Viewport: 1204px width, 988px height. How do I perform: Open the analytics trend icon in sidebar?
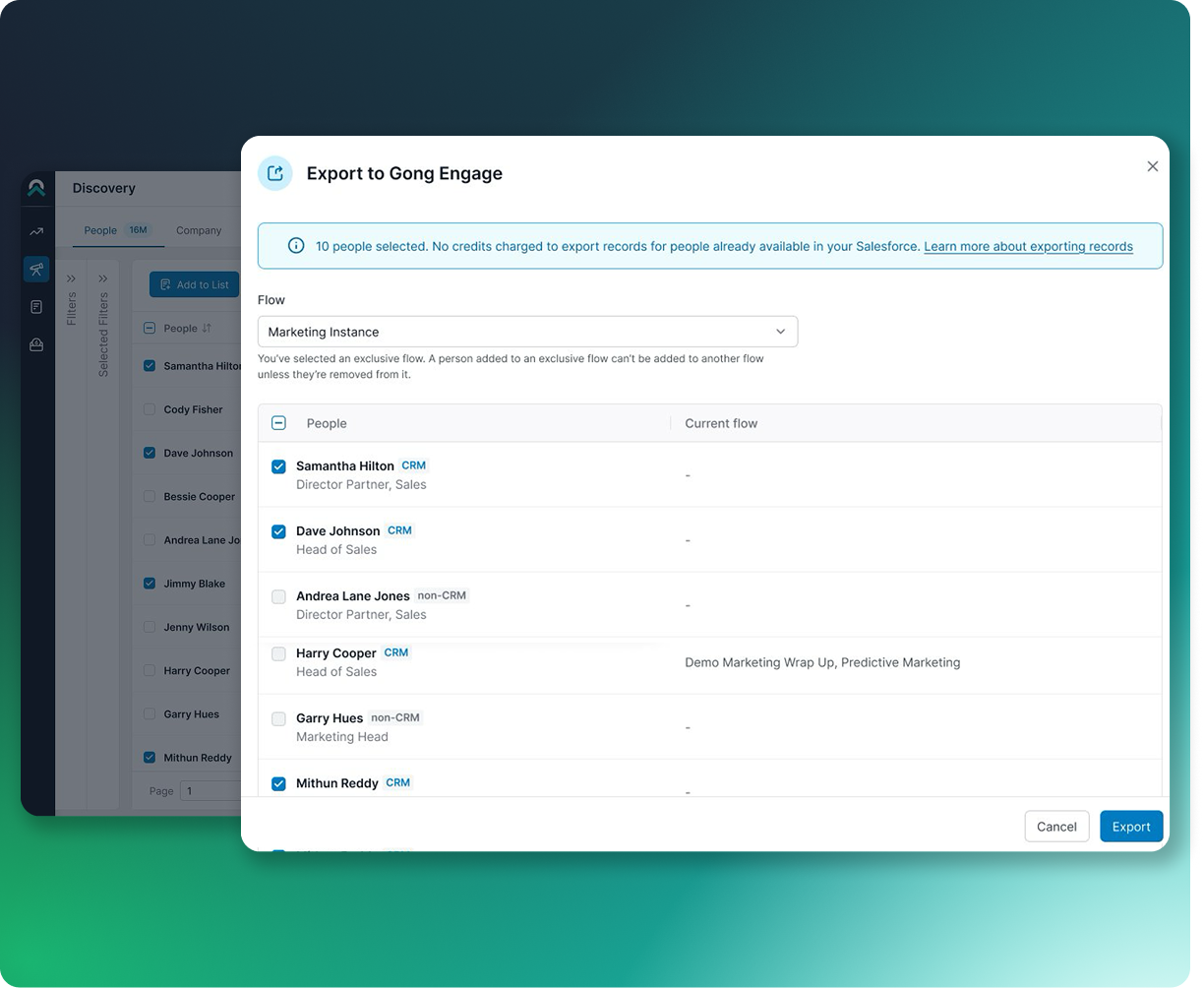coord(36,232)
